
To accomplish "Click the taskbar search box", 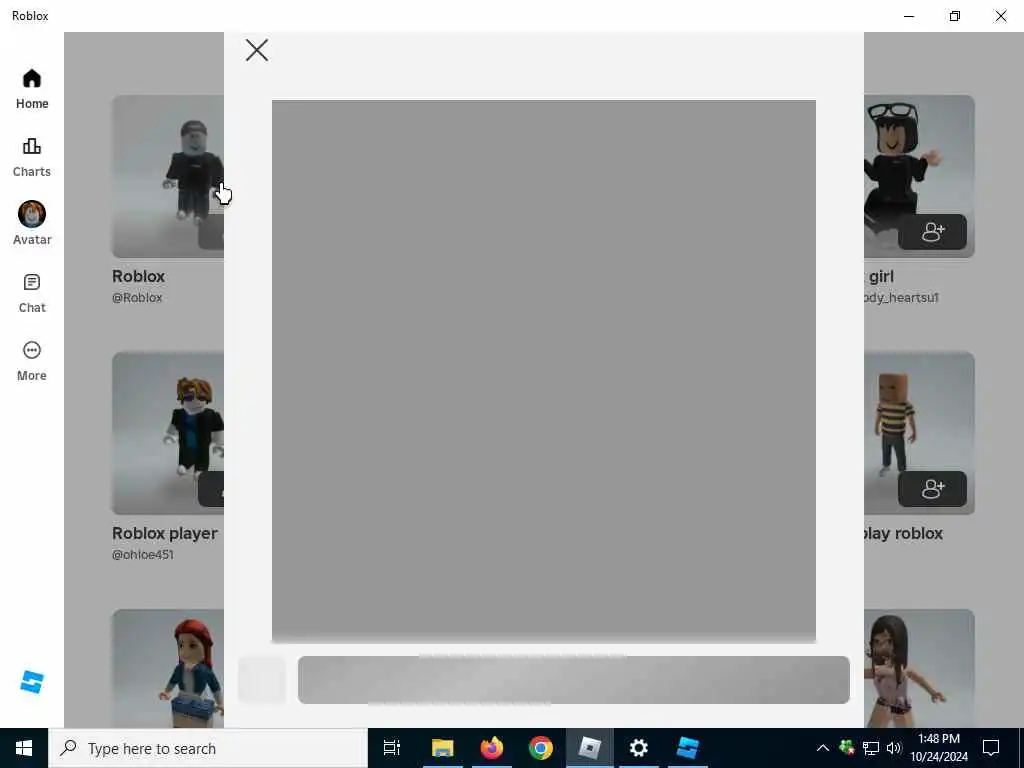I will [x=208, y=748].
